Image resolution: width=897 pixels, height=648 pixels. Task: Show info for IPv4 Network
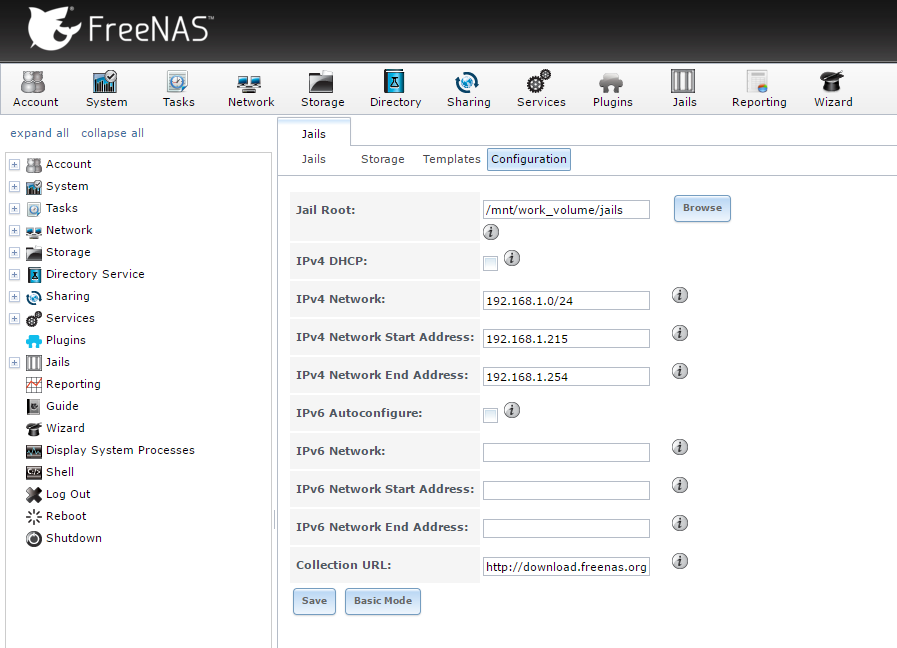coord(680,295)
